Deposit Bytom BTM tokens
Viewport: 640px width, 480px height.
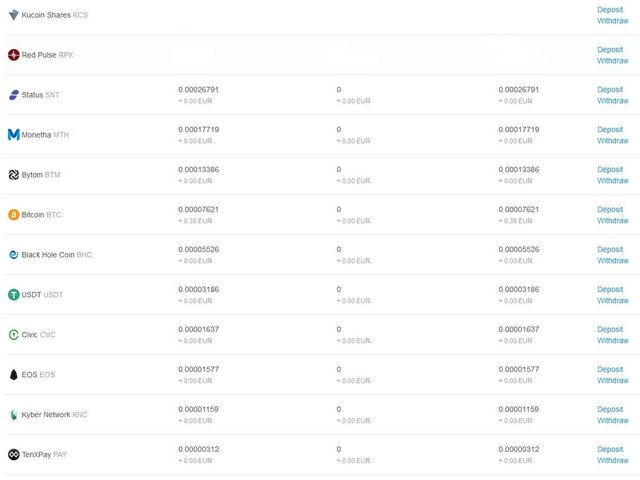[x=610, y=170]
